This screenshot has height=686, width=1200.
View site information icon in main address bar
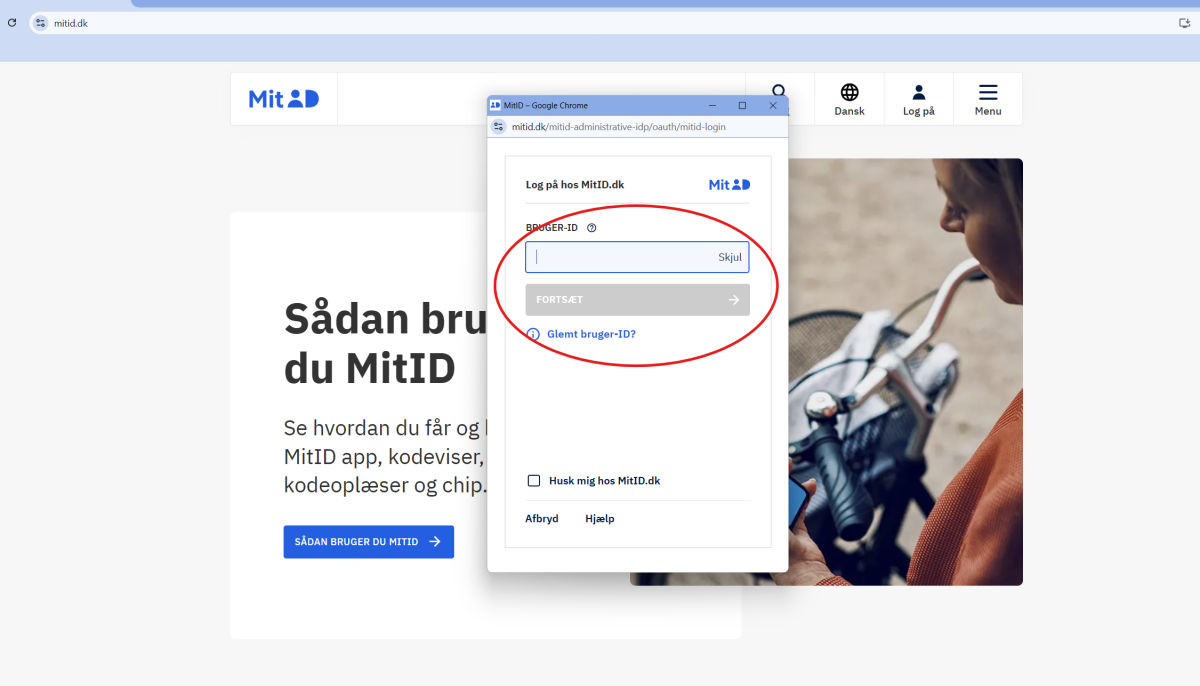pyautogui.click(x=41, y=22)
